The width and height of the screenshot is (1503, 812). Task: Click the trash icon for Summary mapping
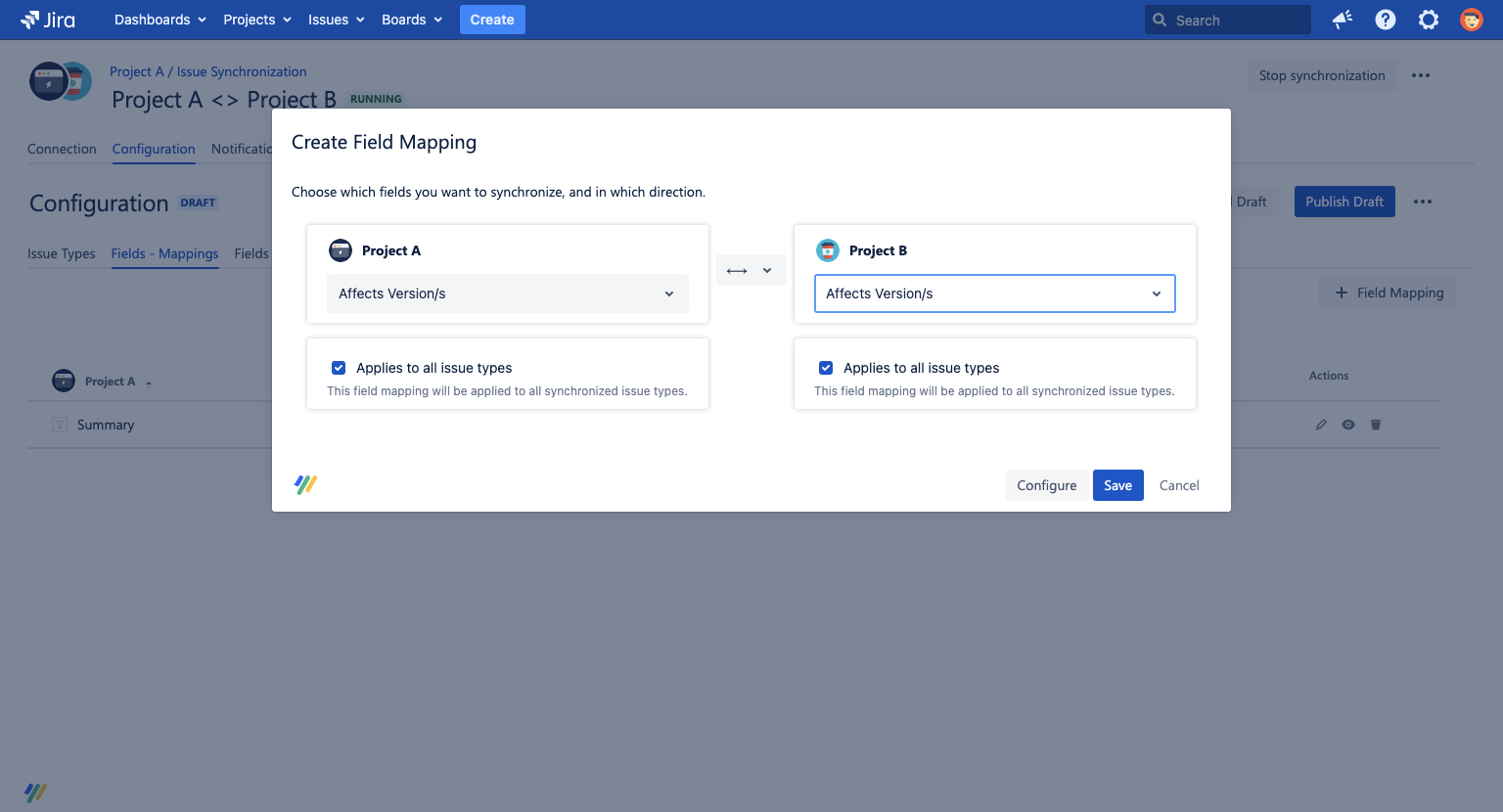pos(1376,425)
